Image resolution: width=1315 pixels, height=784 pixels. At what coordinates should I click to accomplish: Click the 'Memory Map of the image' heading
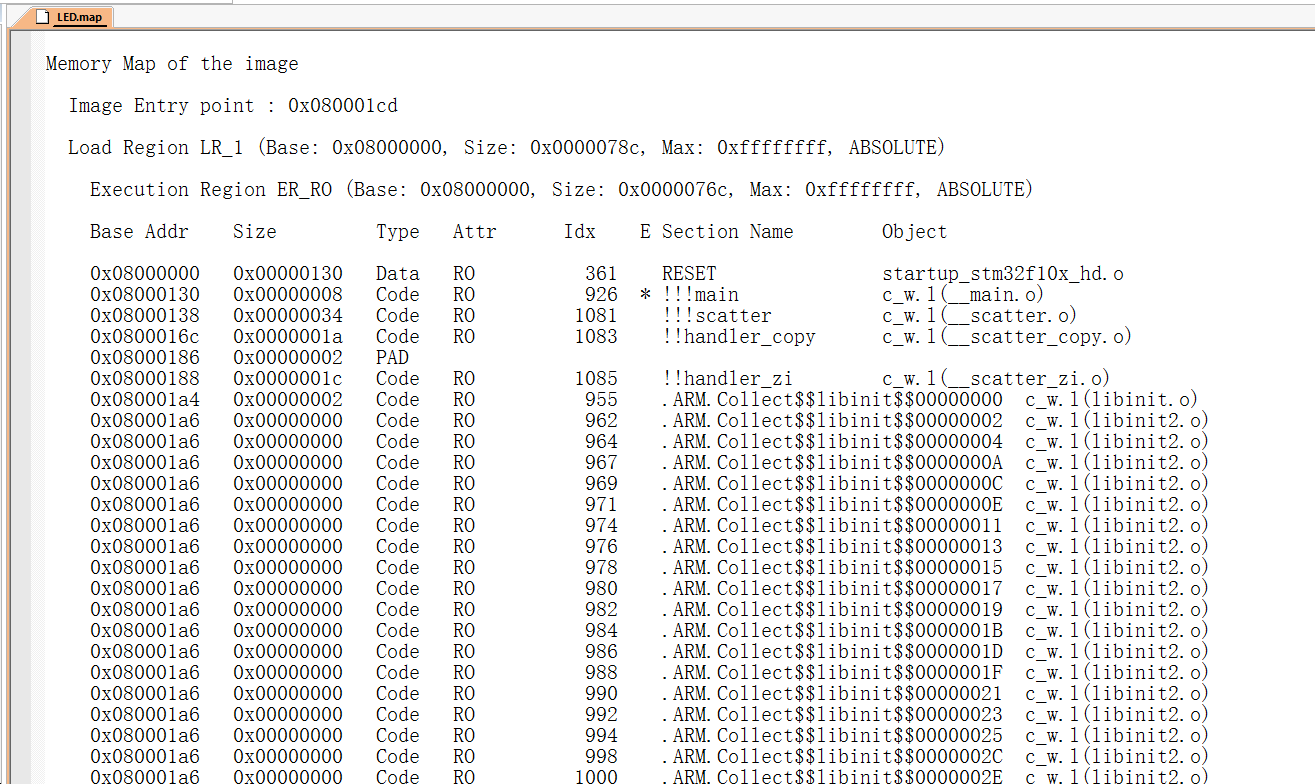pos(172,64)
